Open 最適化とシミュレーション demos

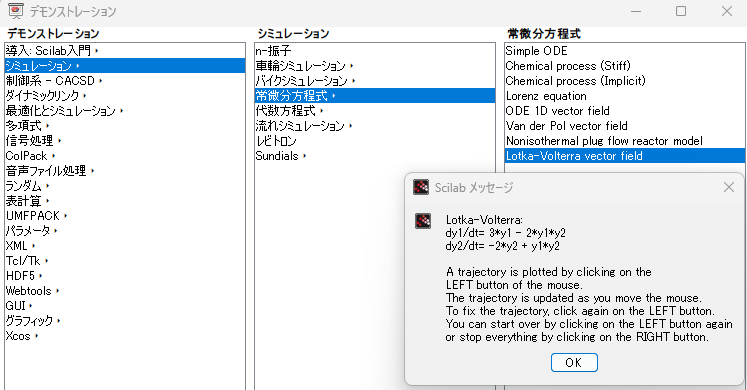pyautogui.click(x=125, y=110)
